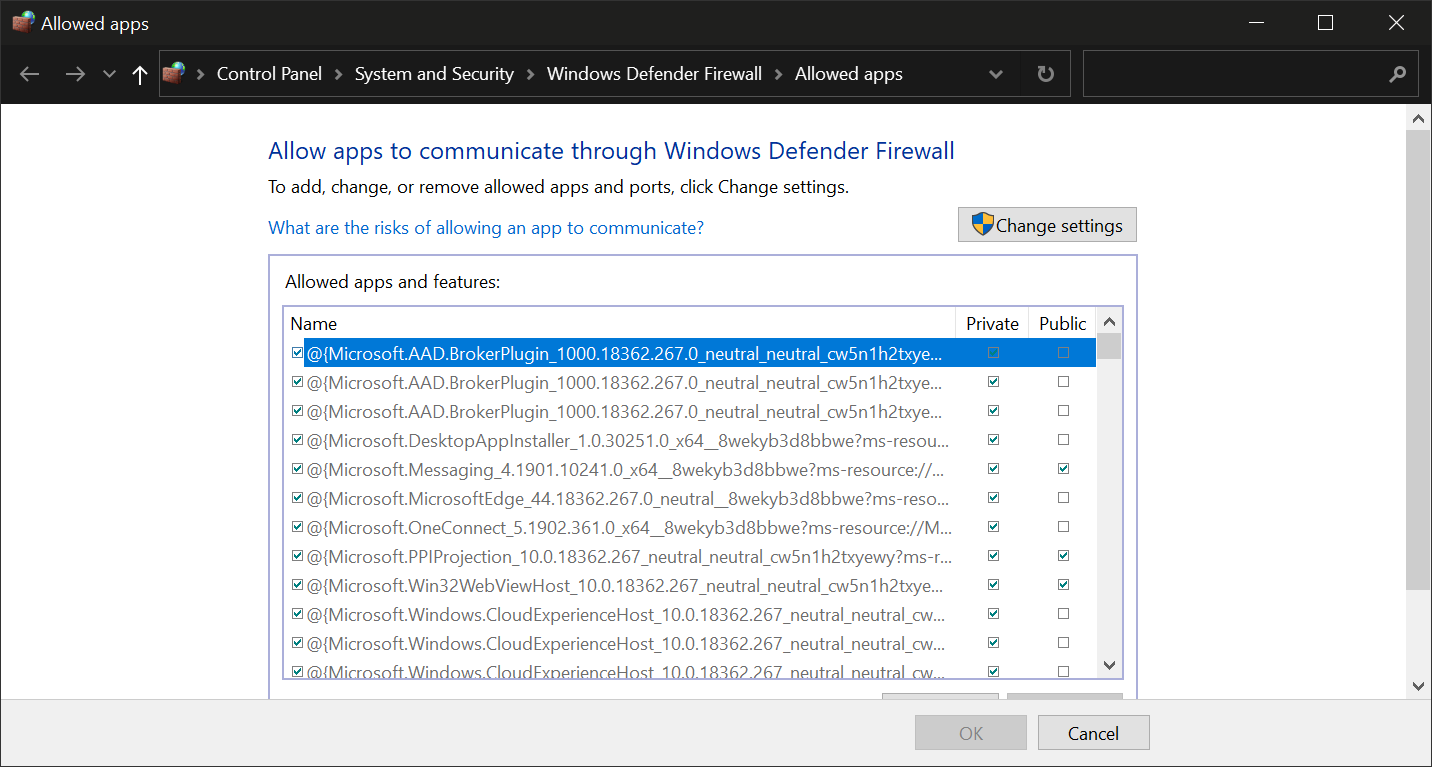Screen dimensions: 1432x767
Task: Click in the Control Panel search box
Action: pyautogui.click(x=1235, y=74)
